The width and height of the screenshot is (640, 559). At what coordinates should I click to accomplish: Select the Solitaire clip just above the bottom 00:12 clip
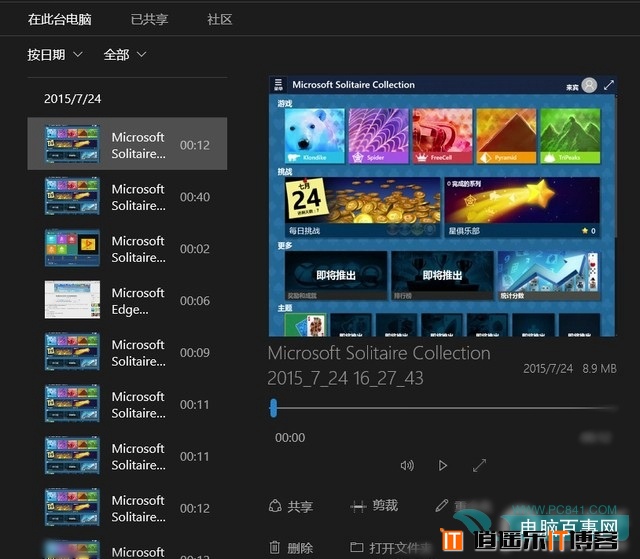(x=127, y=456)
